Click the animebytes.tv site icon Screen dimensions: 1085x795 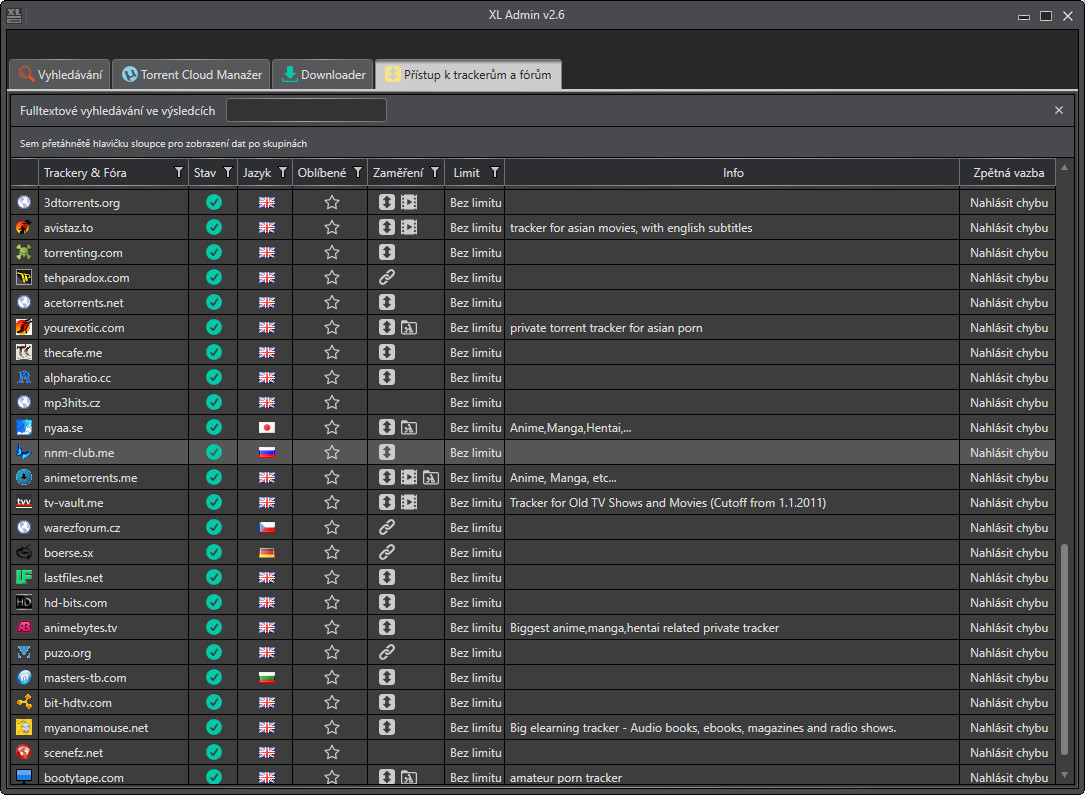(x=24, y=627)
